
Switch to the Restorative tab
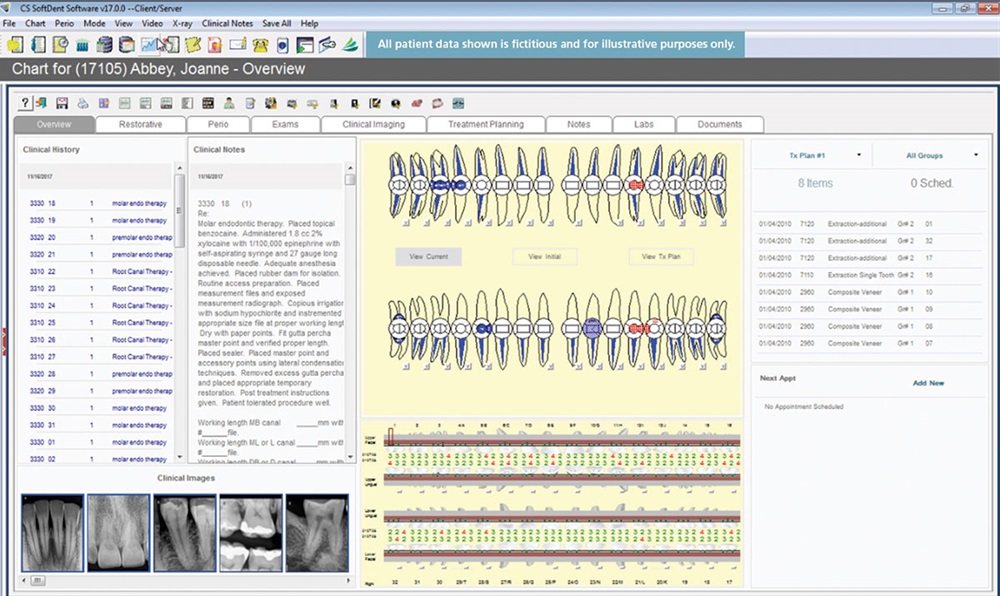[140, 124]
